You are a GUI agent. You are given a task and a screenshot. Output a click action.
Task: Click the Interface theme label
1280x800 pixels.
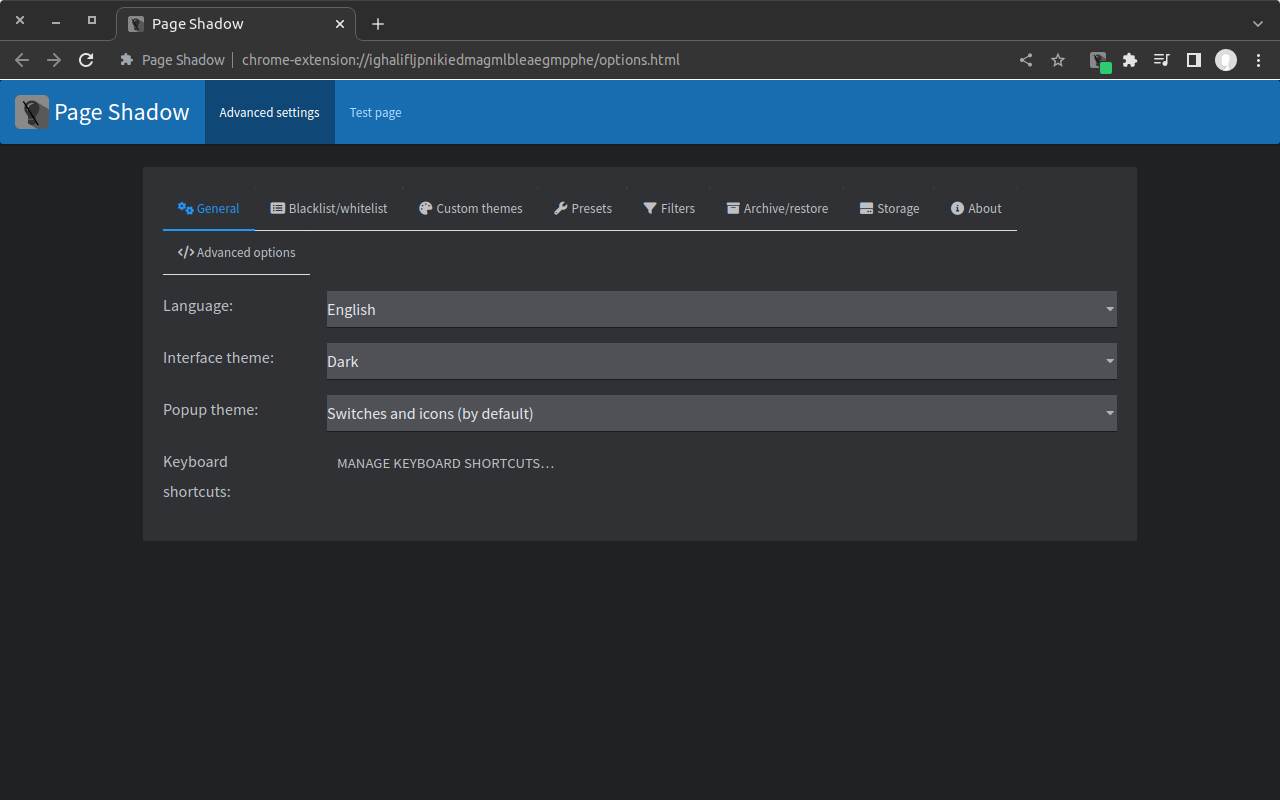click(x=218, y=357)
